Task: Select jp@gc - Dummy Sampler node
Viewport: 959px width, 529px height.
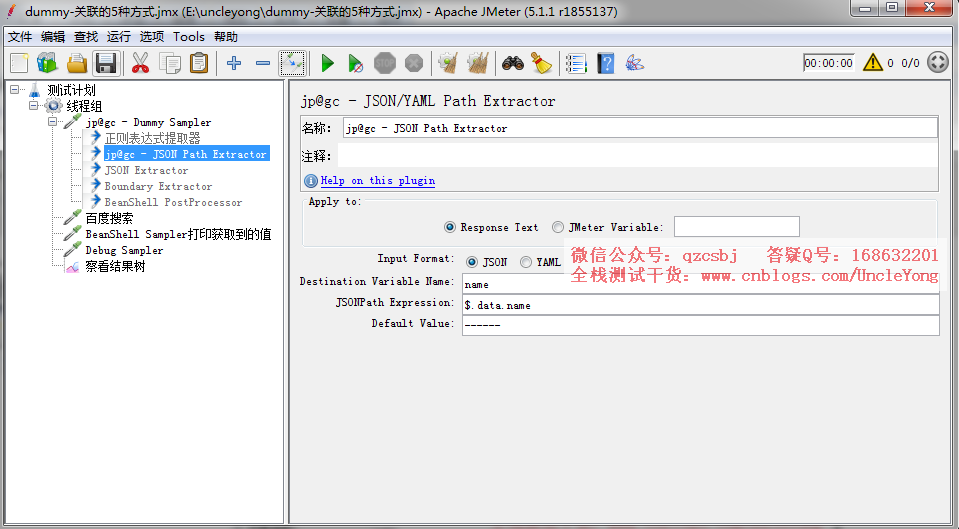Action: pos(148,122)
